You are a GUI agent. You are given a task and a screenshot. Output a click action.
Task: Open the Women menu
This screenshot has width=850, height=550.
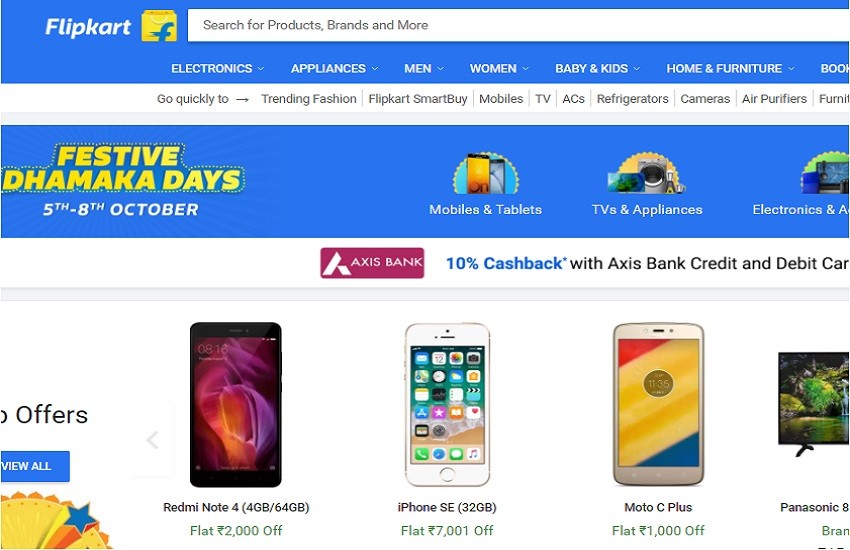coord(499,69)
